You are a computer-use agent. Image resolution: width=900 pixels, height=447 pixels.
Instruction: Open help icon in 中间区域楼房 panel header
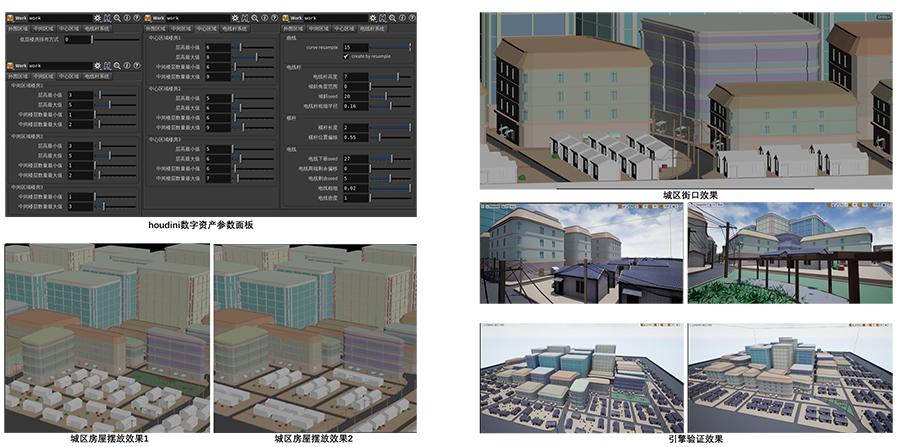tap(136, 66)
